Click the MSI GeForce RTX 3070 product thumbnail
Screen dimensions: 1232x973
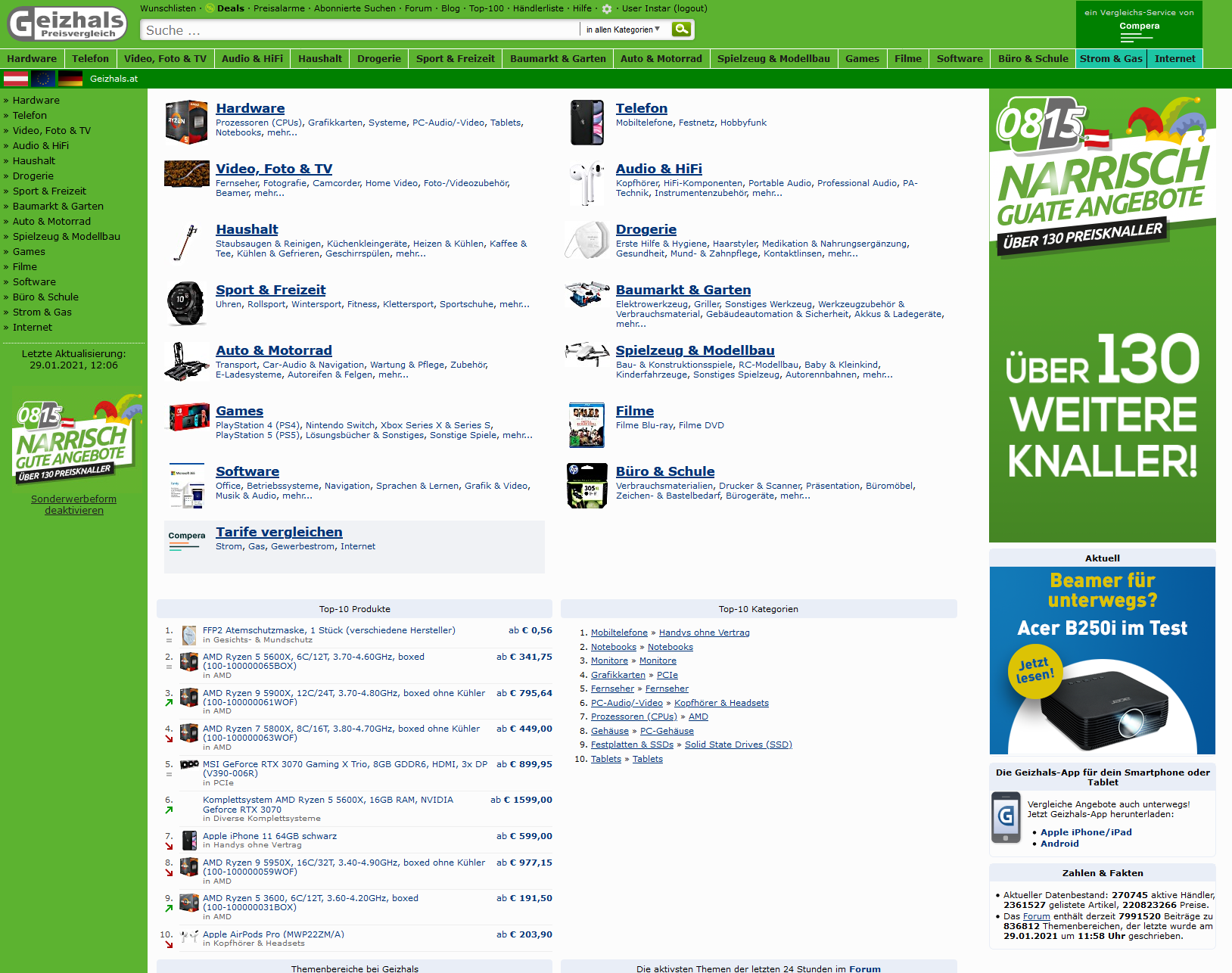(x=189, y=764)
